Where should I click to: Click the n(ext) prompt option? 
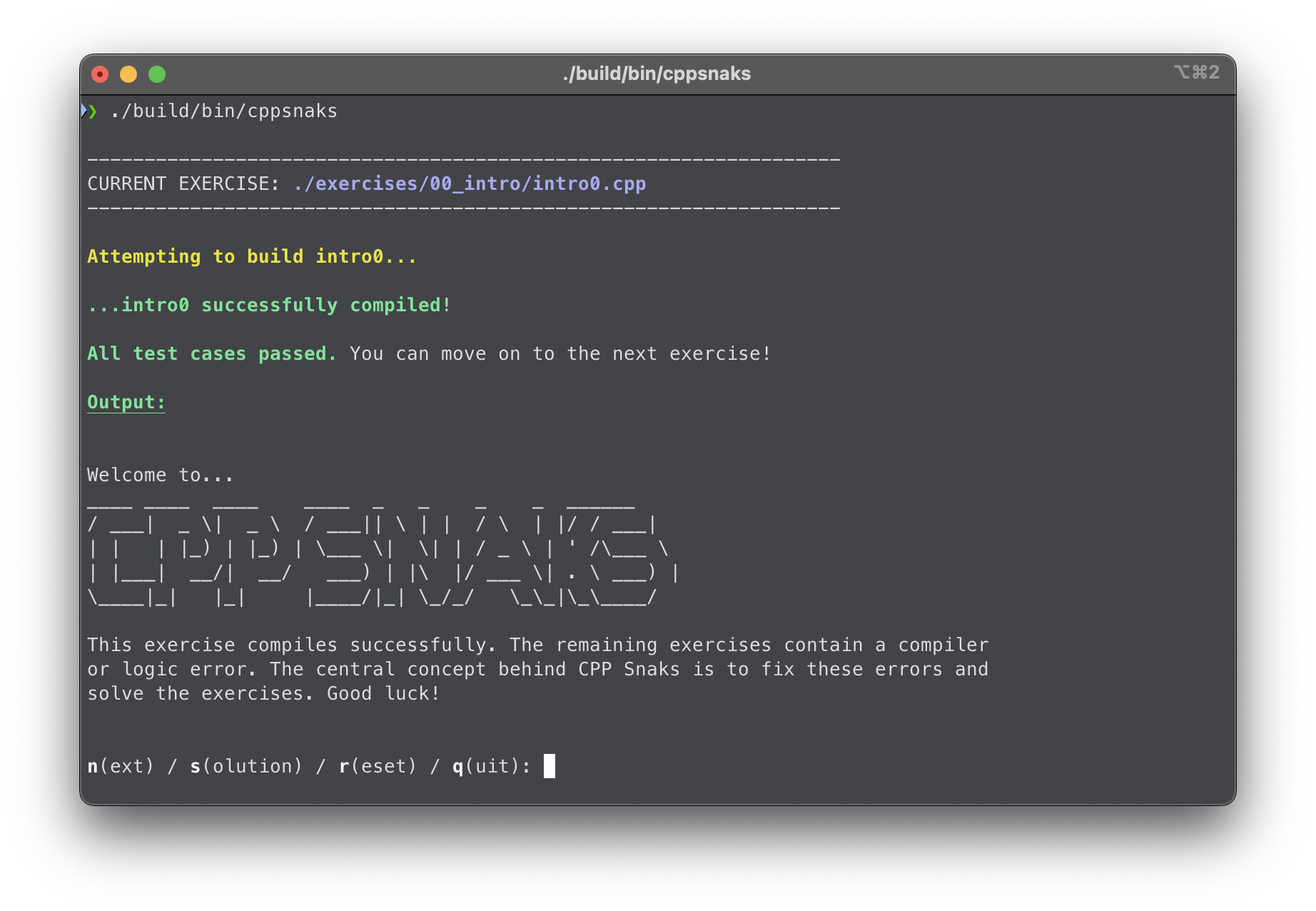tap(121, 767)
